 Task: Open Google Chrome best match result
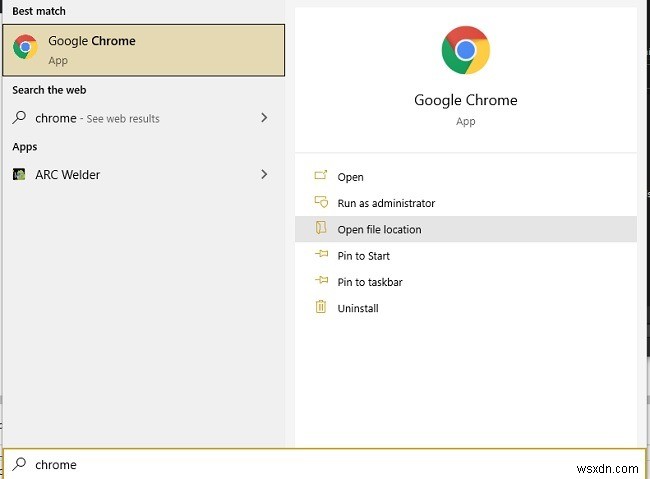[143, 50]
